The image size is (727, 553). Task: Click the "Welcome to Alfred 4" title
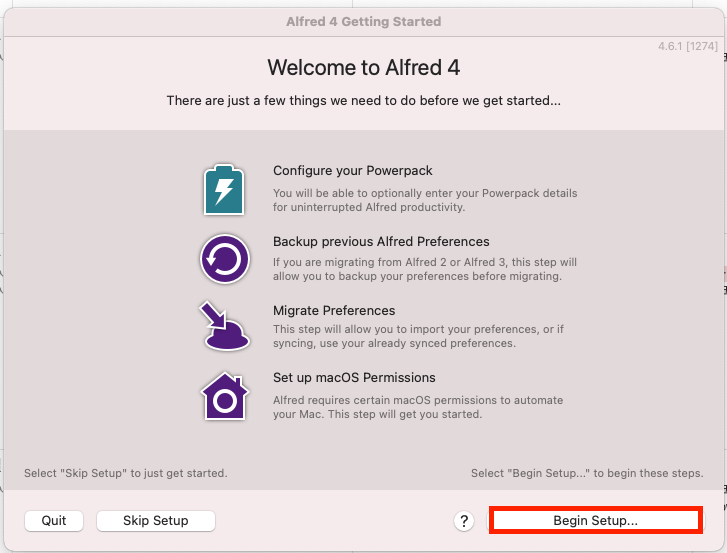pos(364,68)
